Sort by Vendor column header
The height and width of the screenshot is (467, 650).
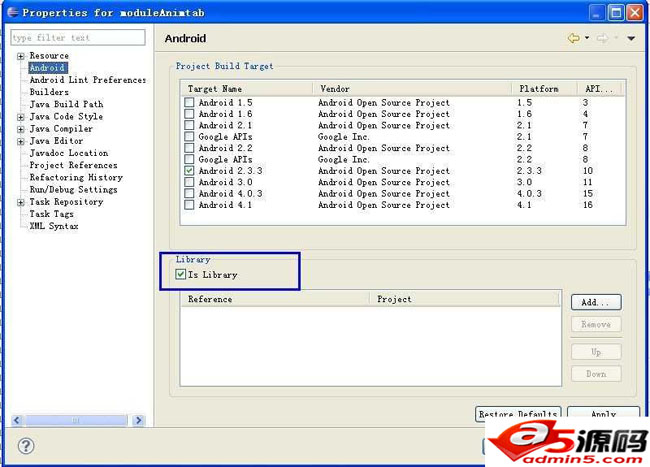click(412, 89)
